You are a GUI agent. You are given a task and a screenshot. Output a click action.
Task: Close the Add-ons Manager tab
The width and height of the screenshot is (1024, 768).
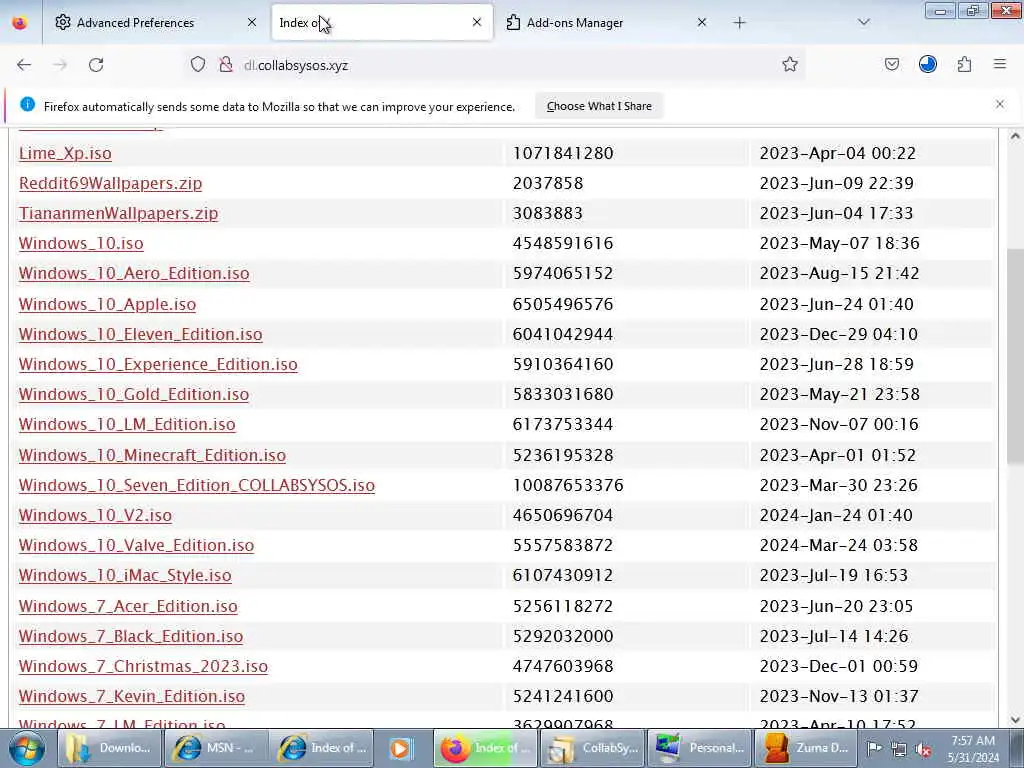[701, 23]
